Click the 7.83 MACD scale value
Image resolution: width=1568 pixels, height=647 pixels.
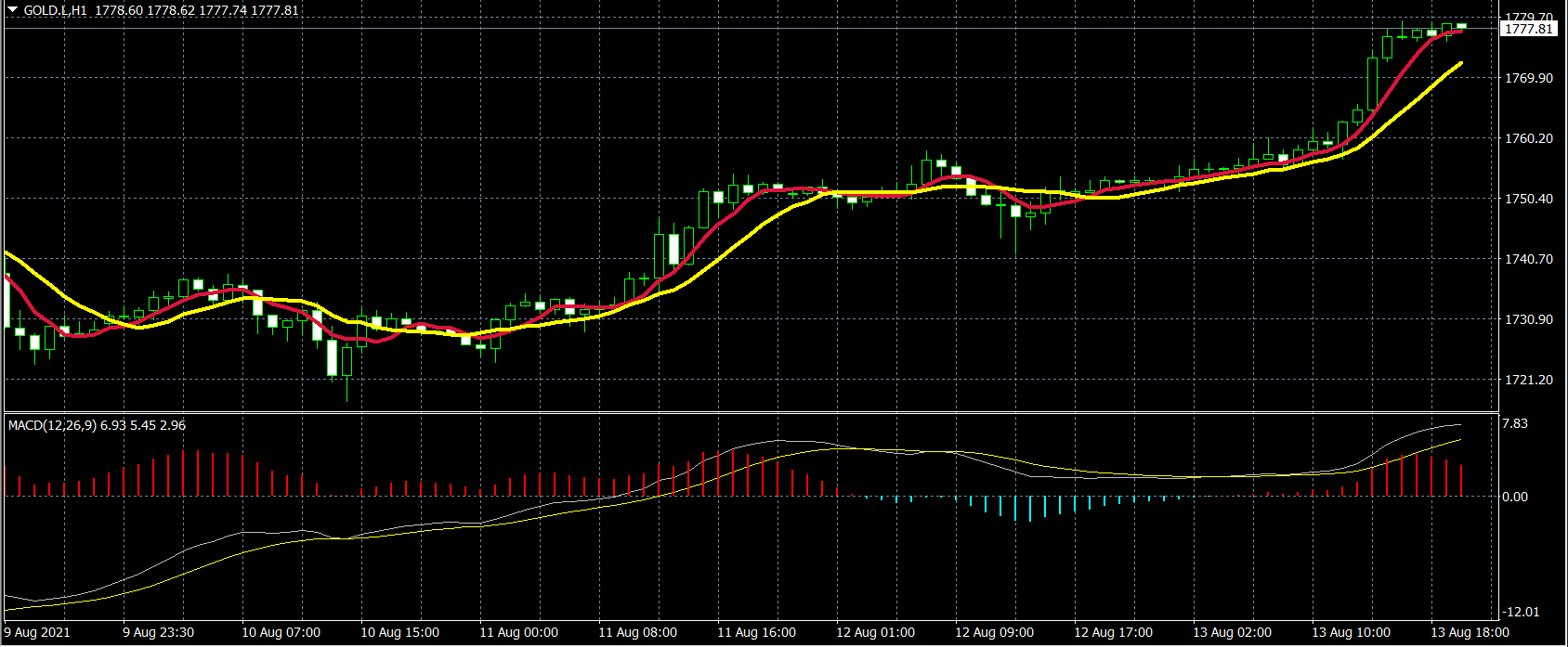point(1515,423)
